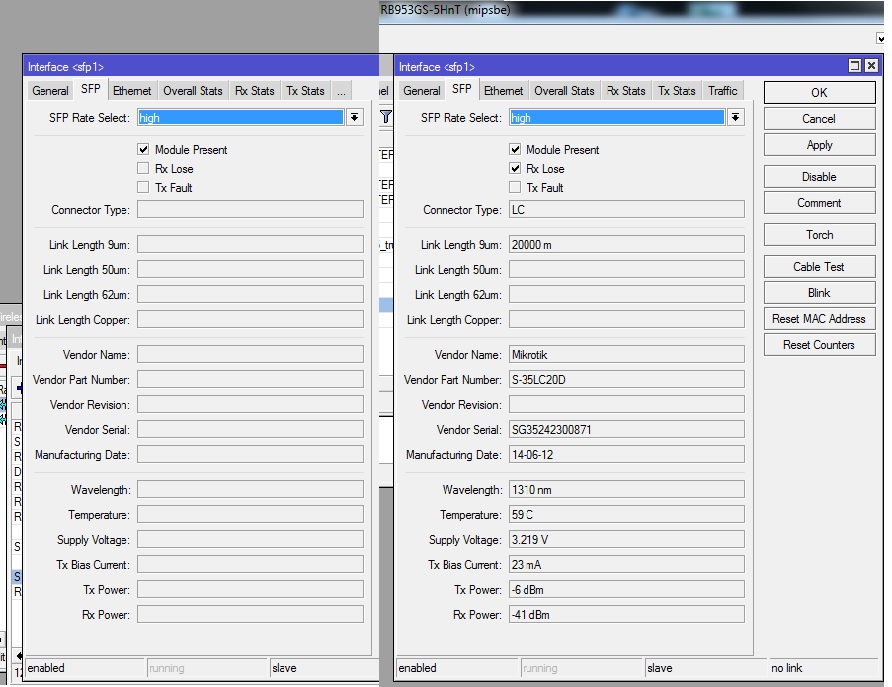The image size is (892, 687).
Task: Click Vendor Name field showing Mikrotik
Action: [x=626, y=355]
